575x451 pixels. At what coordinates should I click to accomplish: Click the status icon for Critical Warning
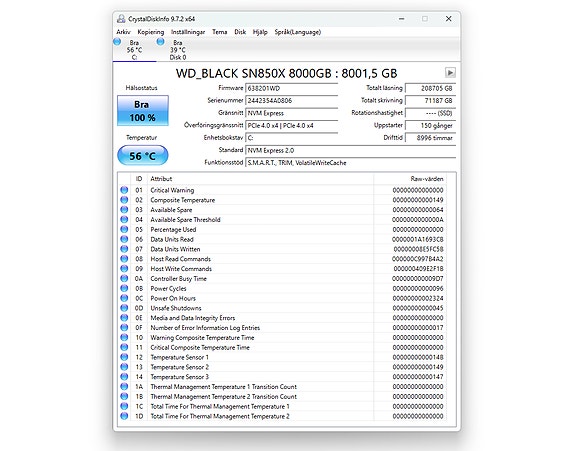[124, 190]
